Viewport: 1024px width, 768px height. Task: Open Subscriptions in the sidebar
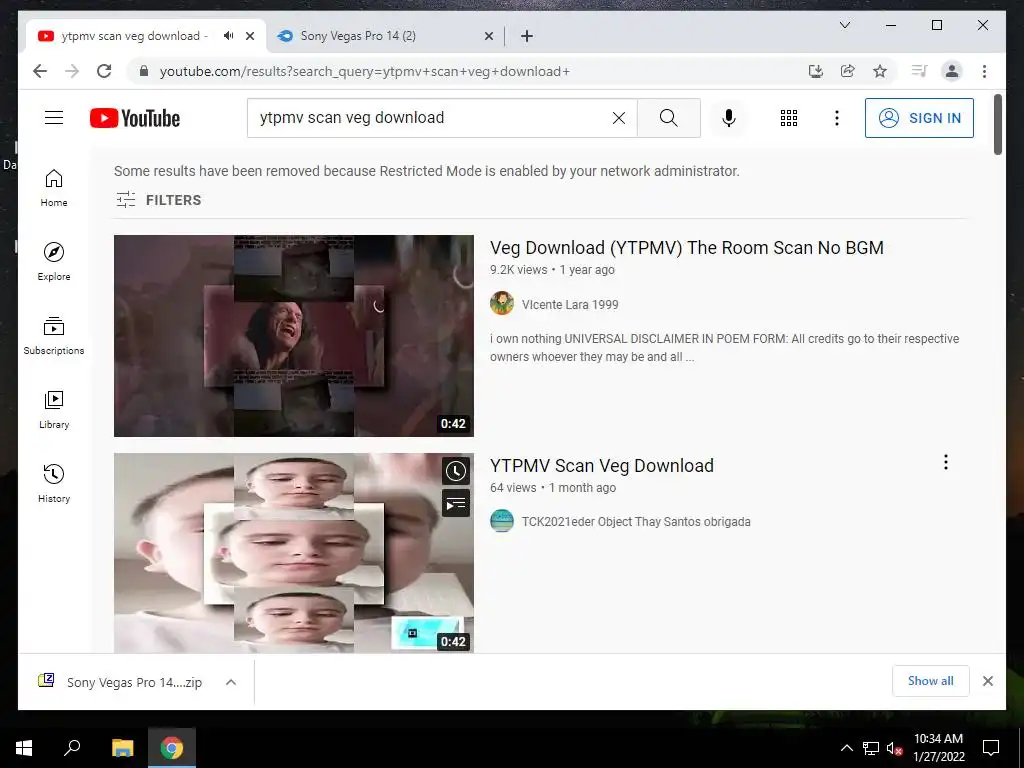click(54, 336)
